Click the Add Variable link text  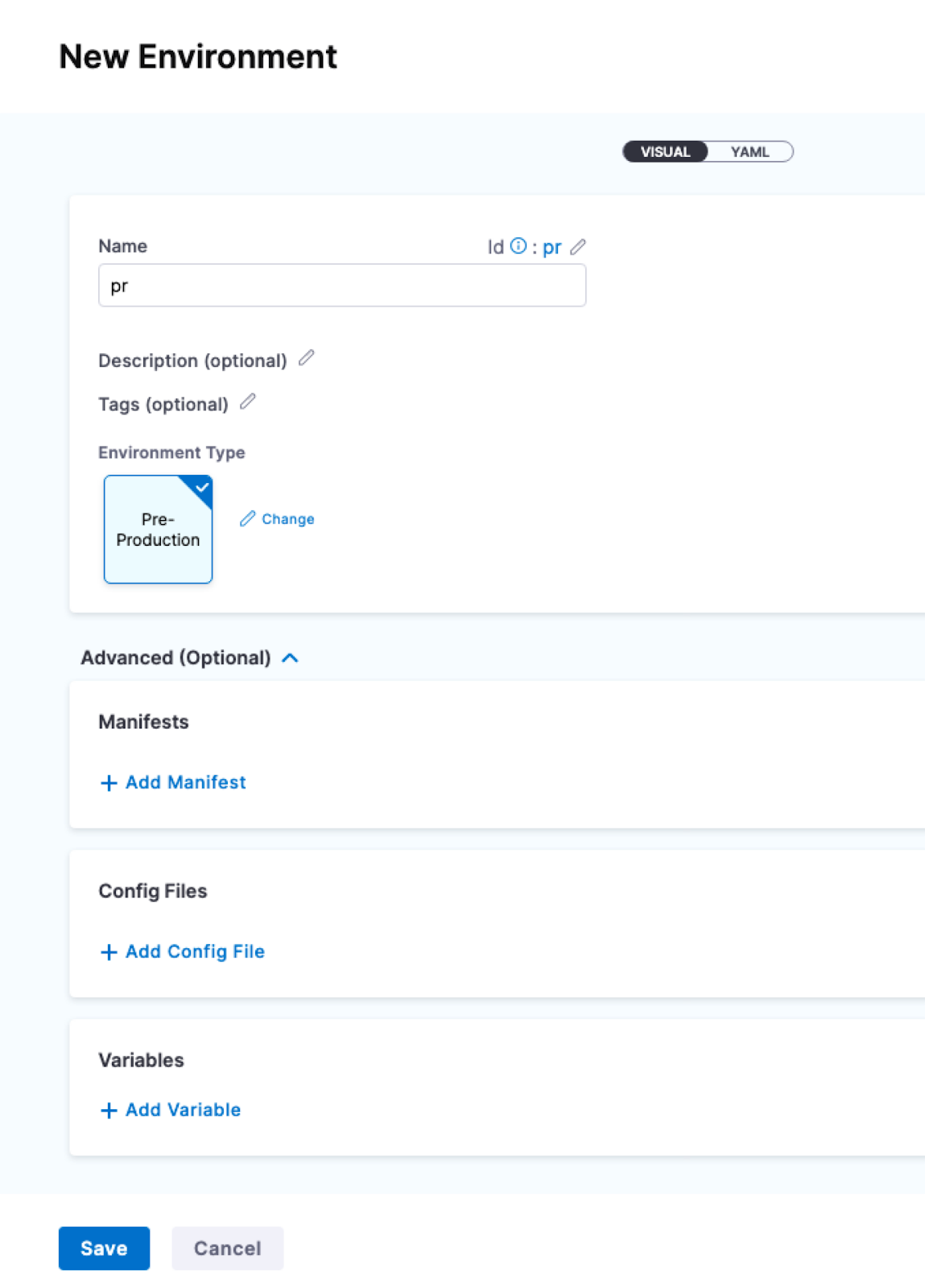tap(183, 1110)
